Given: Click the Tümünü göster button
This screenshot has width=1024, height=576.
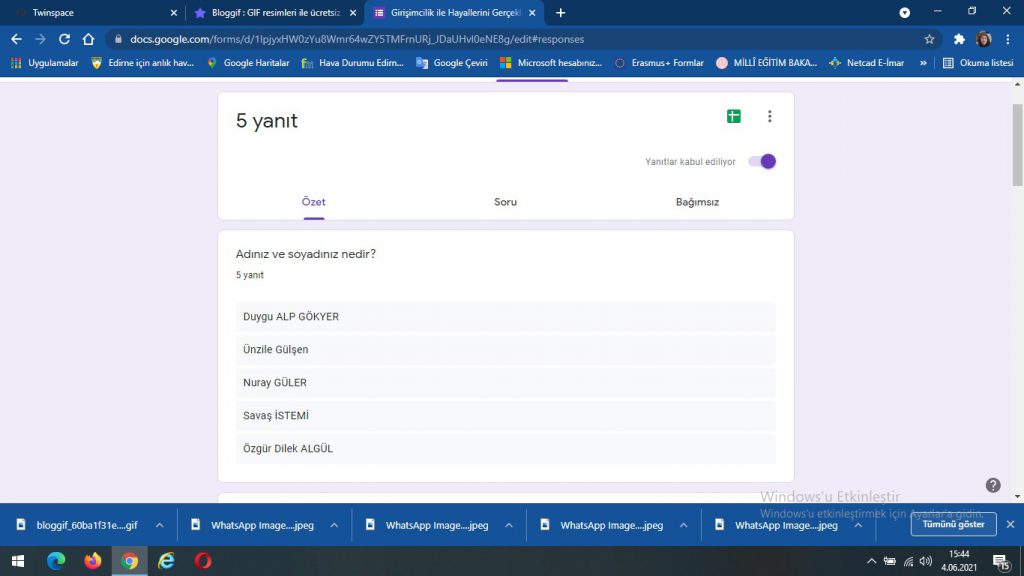Looking at the screenshot, I should click(952, 524).
